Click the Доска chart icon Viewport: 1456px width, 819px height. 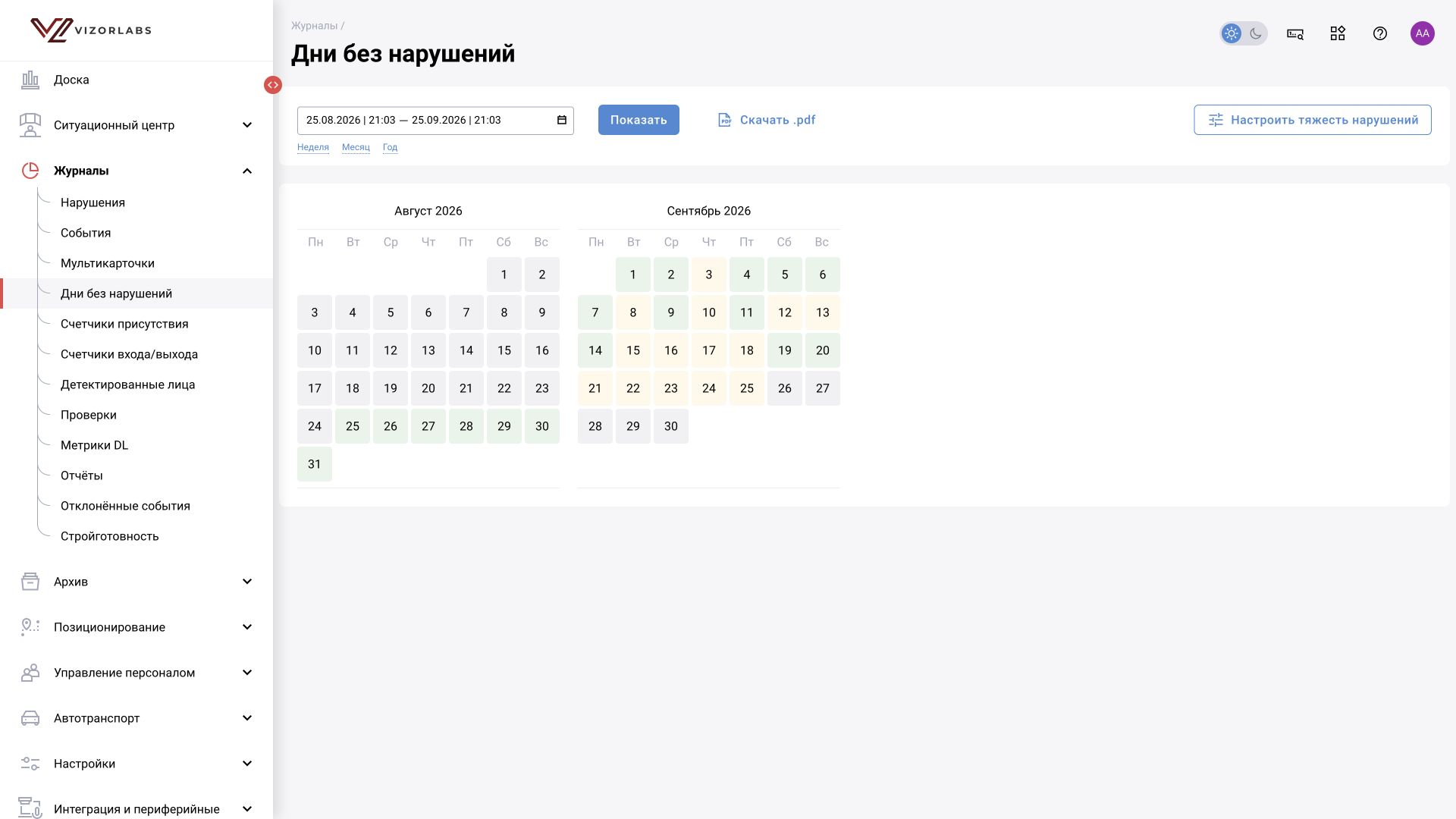click(30, 80)
